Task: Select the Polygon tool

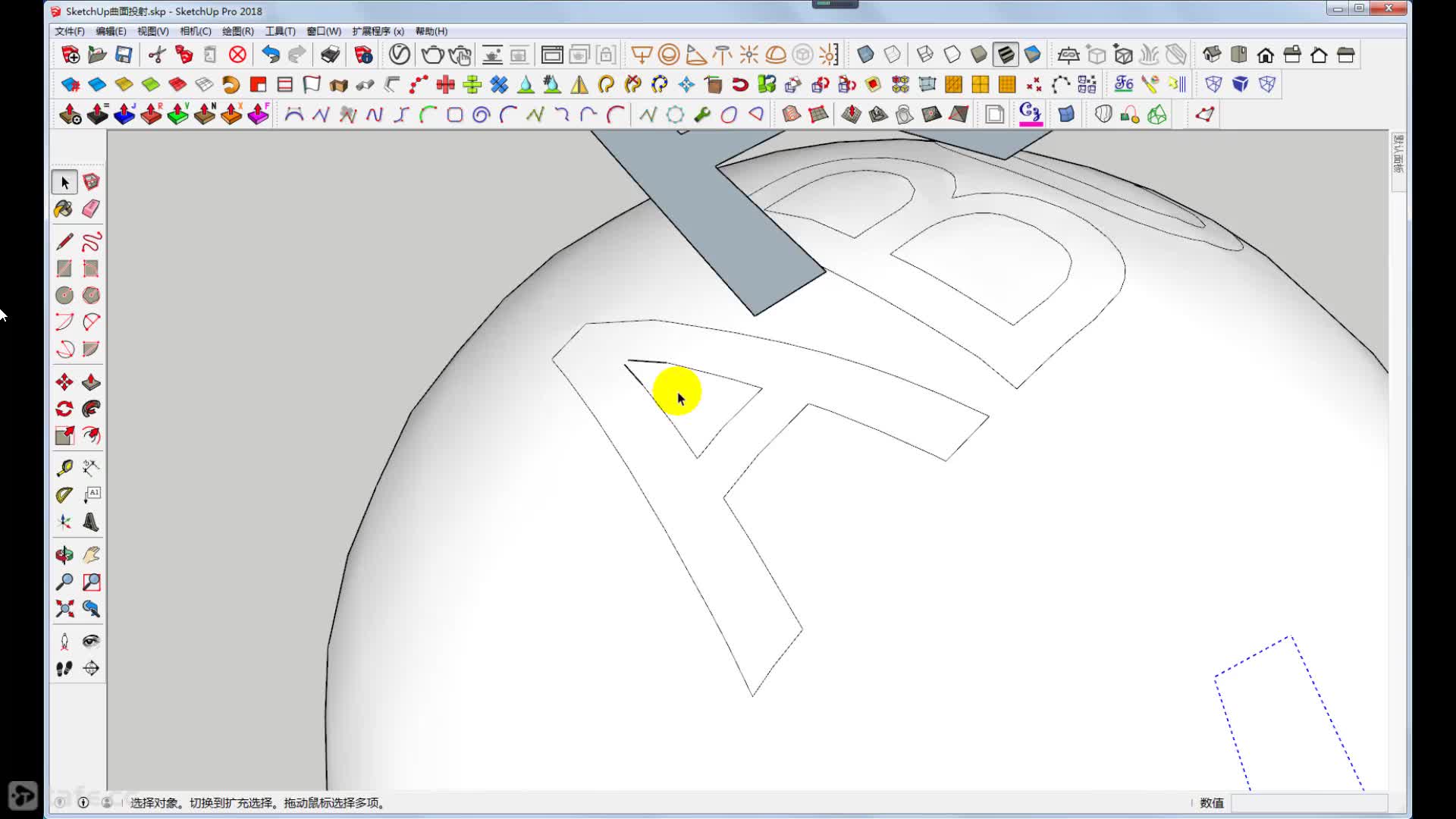Action: point(91,295)
